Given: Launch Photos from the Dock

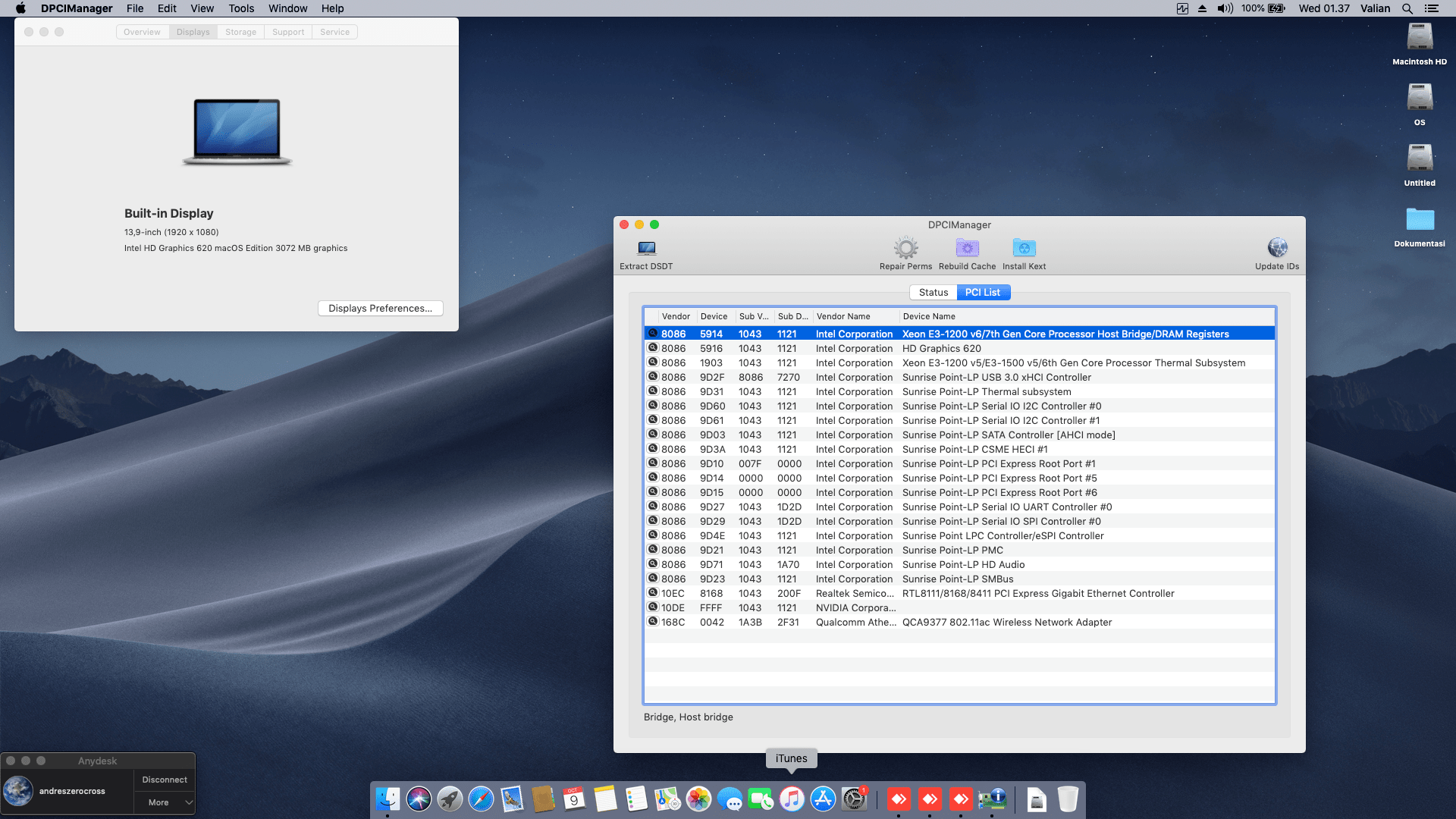Looking at the screenshot, I should (x=698, y=799).
